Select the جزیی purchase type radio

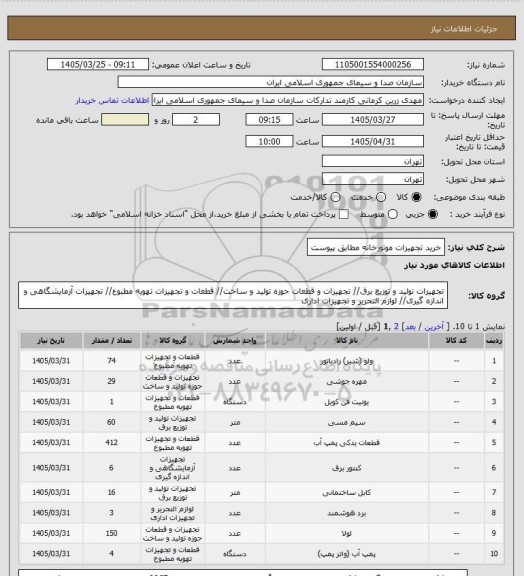(433, 214)
